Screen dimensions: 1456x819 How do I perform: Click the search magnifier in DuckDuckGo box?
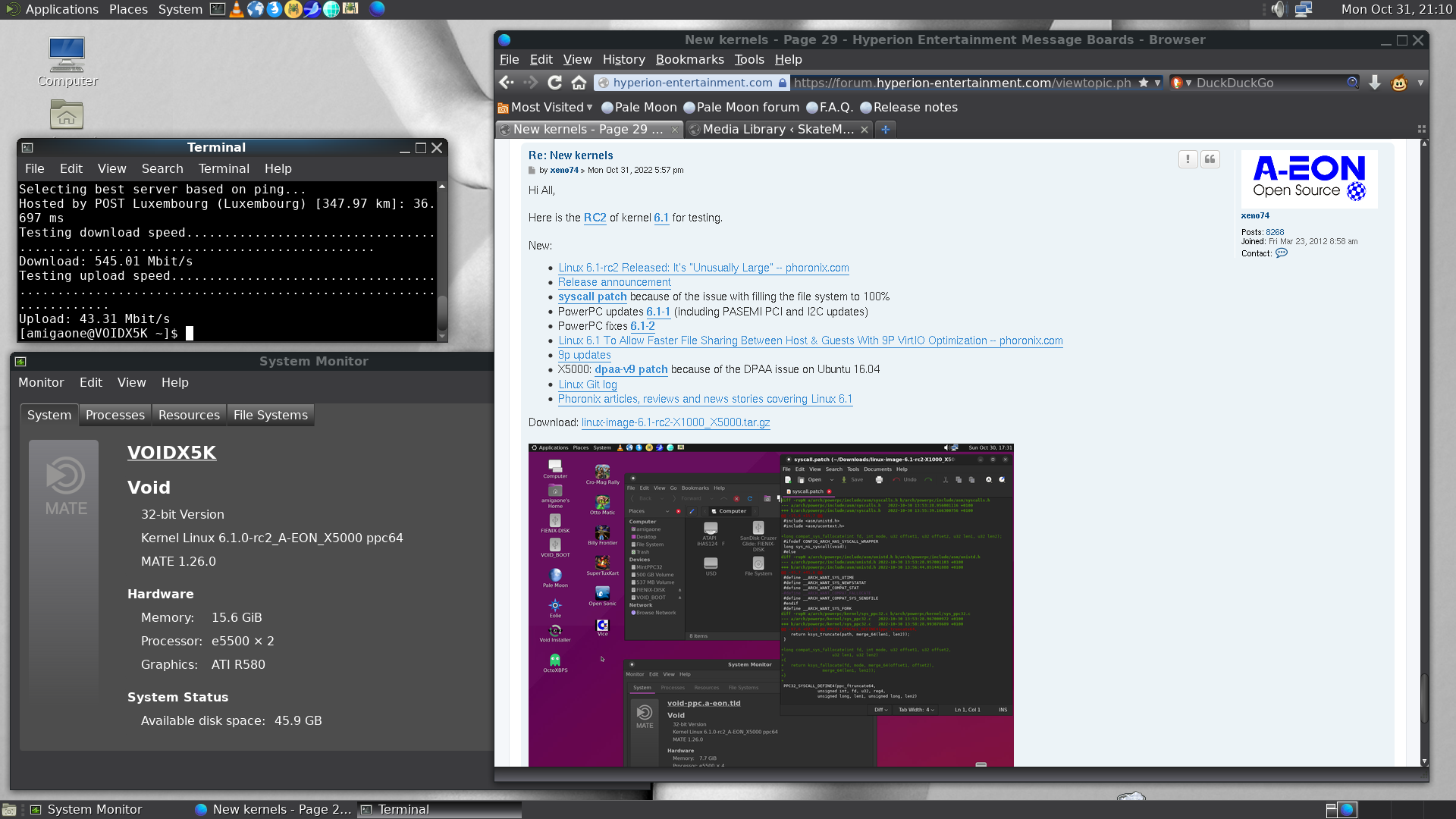[x=1352, y=83]
